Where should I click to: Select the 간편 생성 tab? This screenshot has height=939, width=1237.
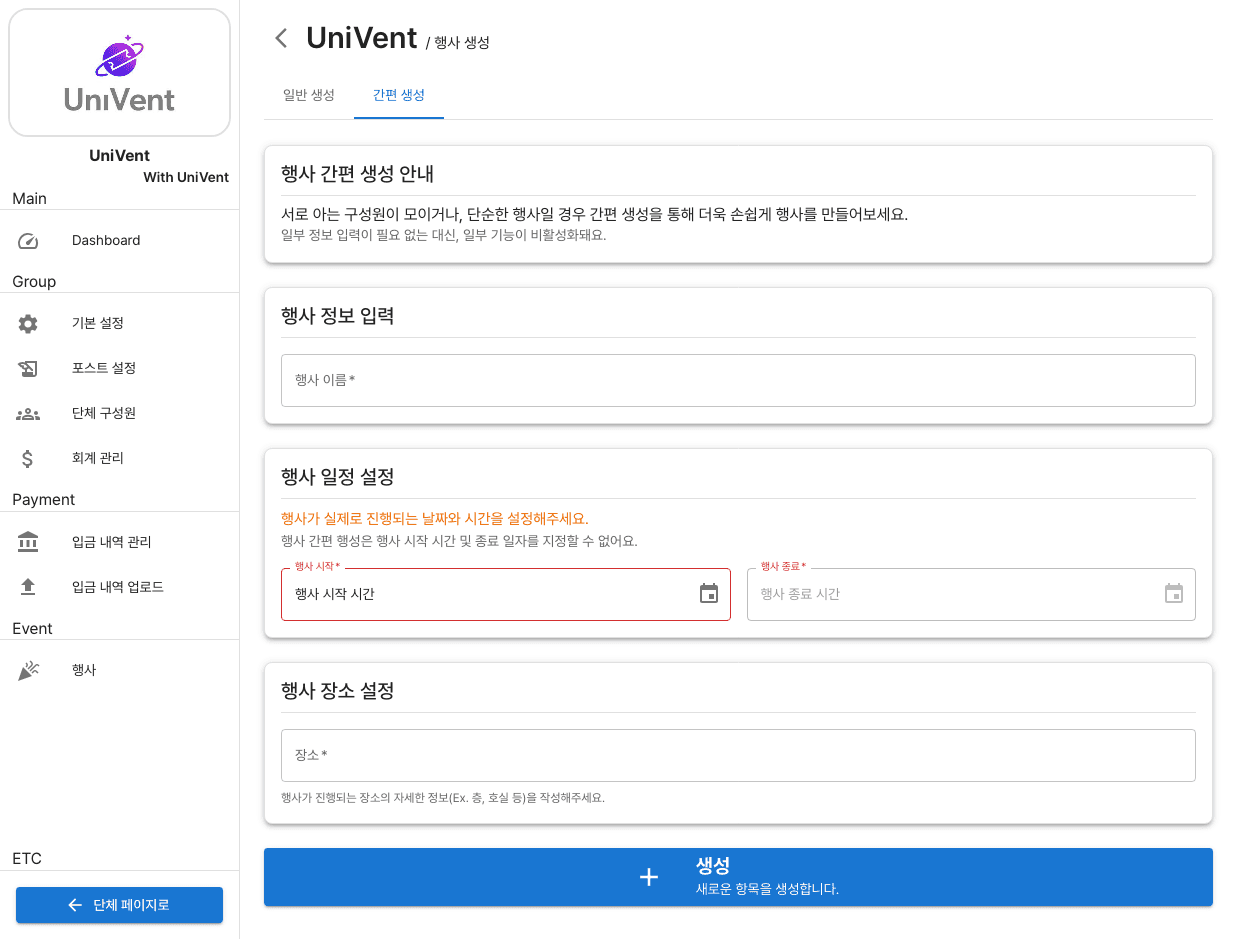399,95
